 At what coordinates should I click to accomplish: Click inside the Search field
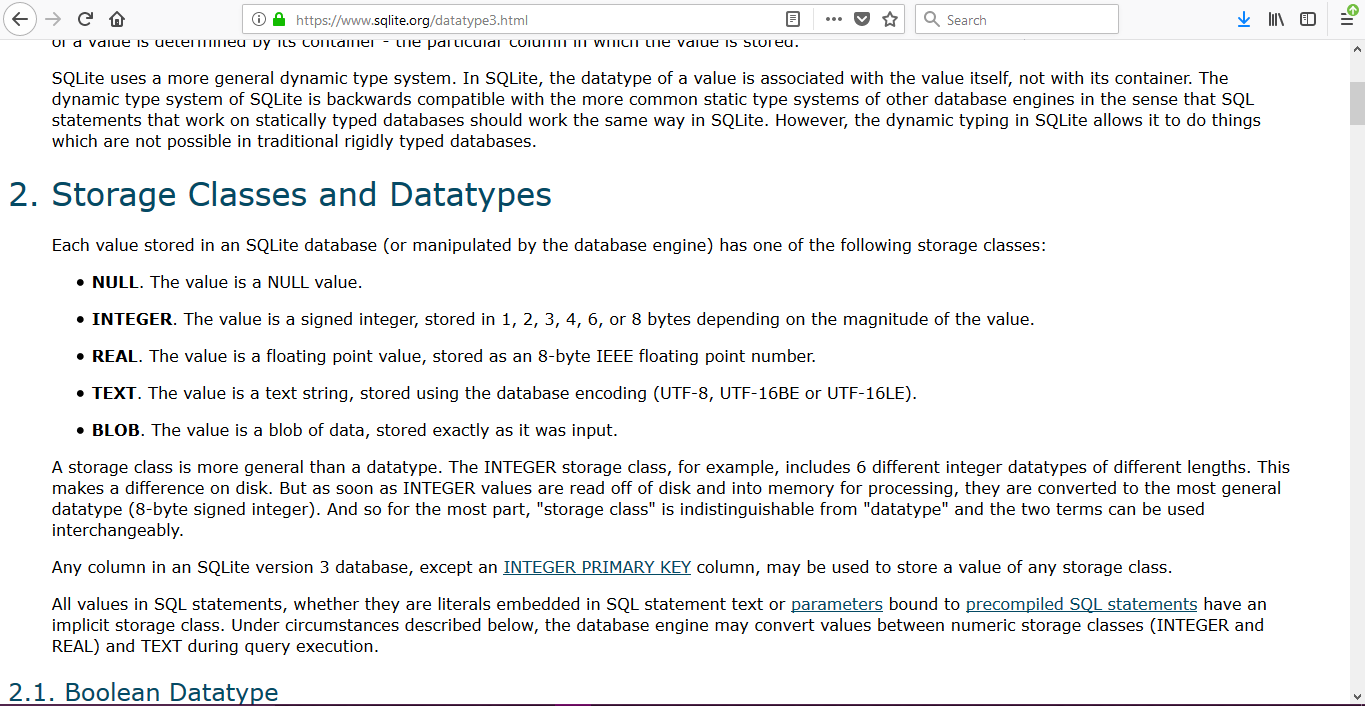click(1015, 19)
